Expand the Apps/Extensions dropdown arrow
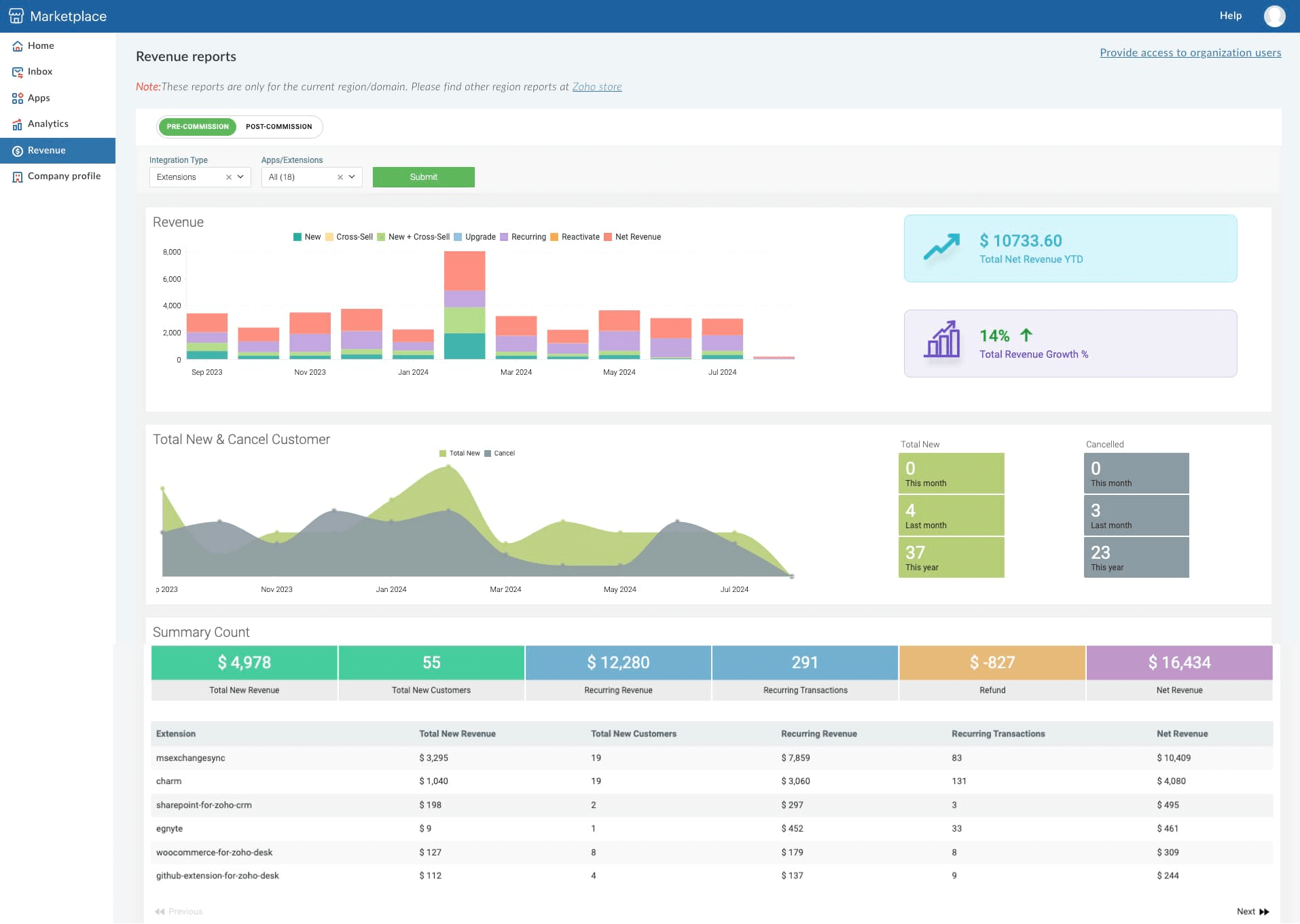Image resolution: width=1300 pixels, height=924 pixels. (352, 177)
